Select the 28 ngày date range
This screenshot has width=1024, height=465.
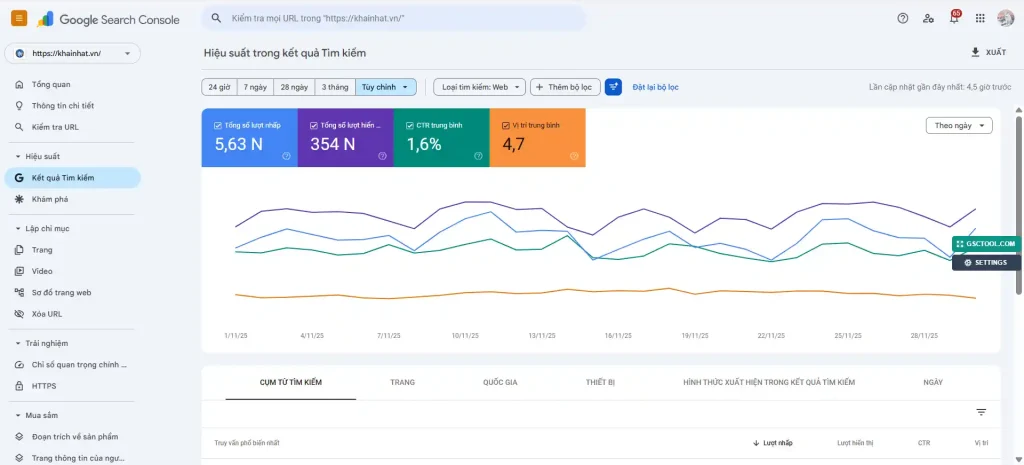294,87
